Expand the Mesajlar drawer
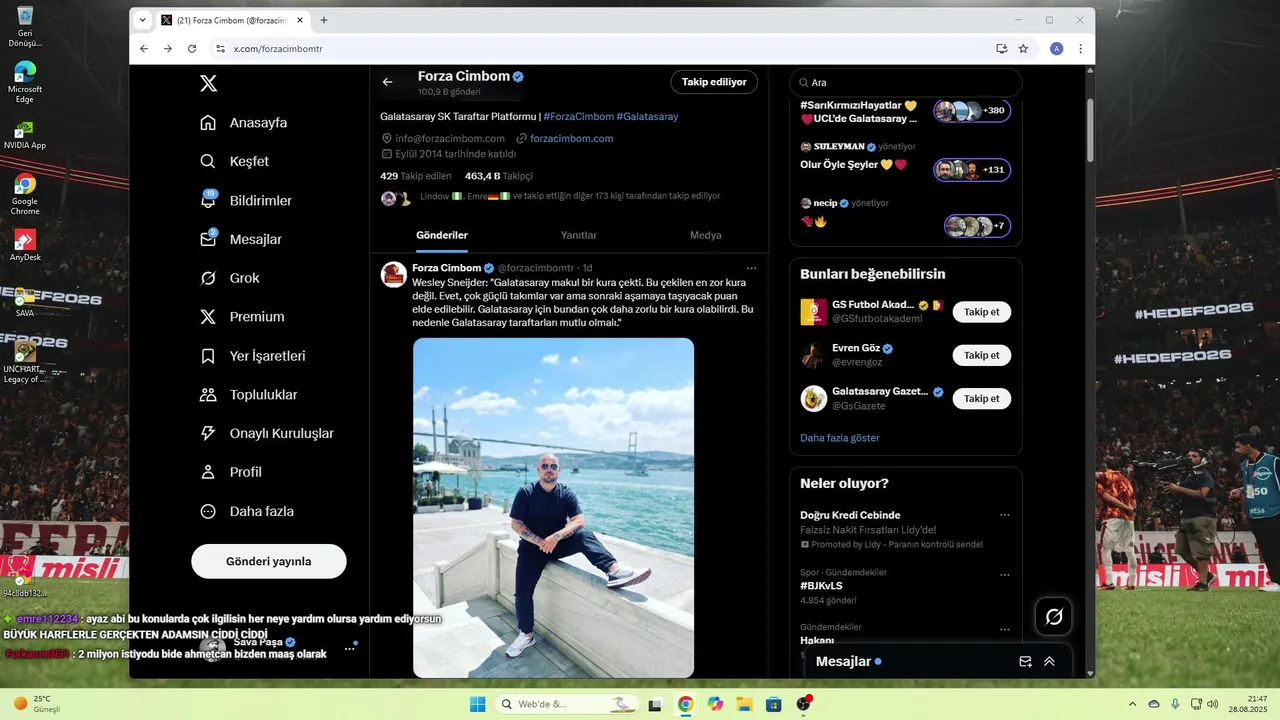The image size is (1280, 720). click(1049, 662)
